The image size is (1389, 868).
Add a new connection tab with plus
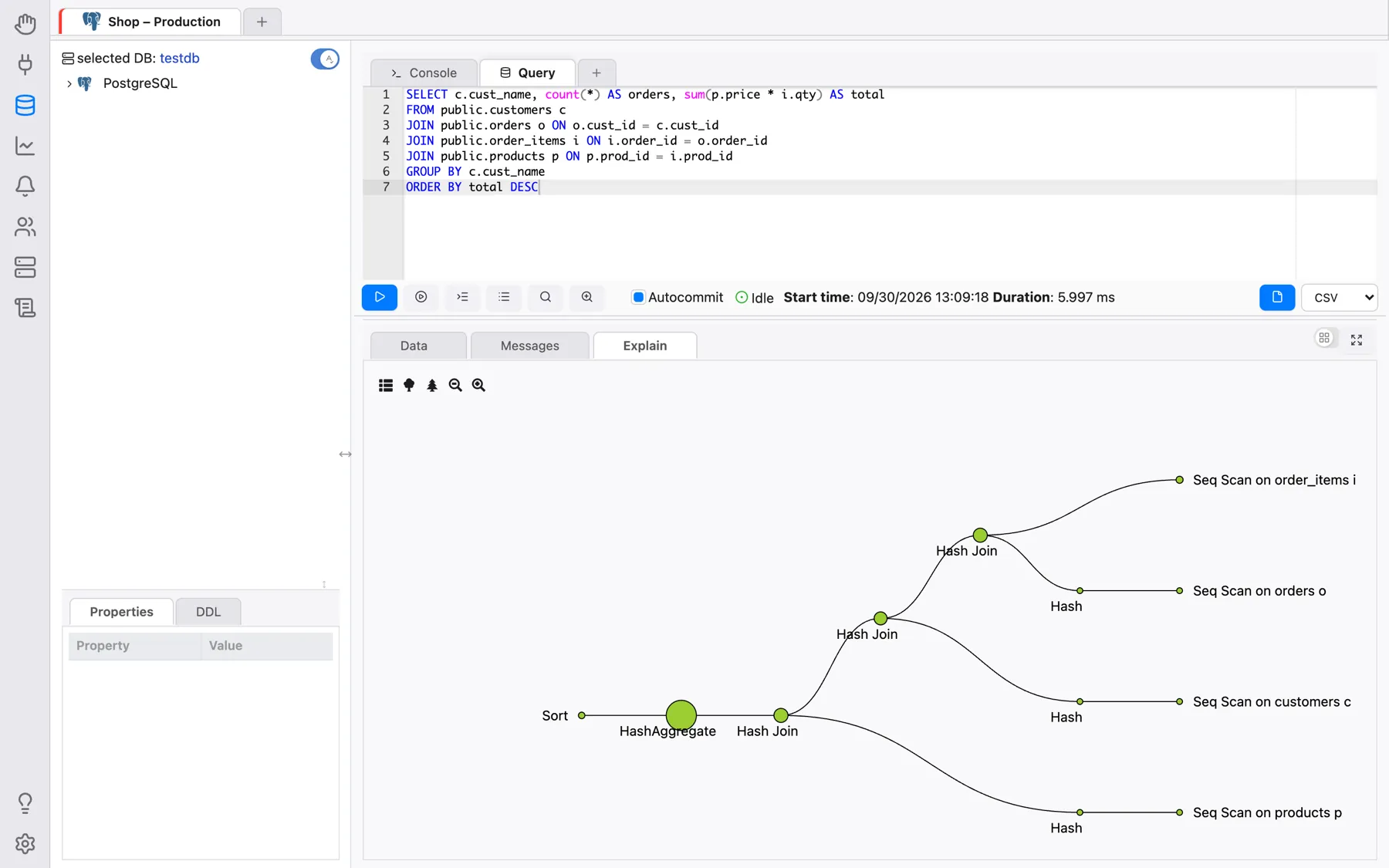pyautogui.click(x=262, y=22)
